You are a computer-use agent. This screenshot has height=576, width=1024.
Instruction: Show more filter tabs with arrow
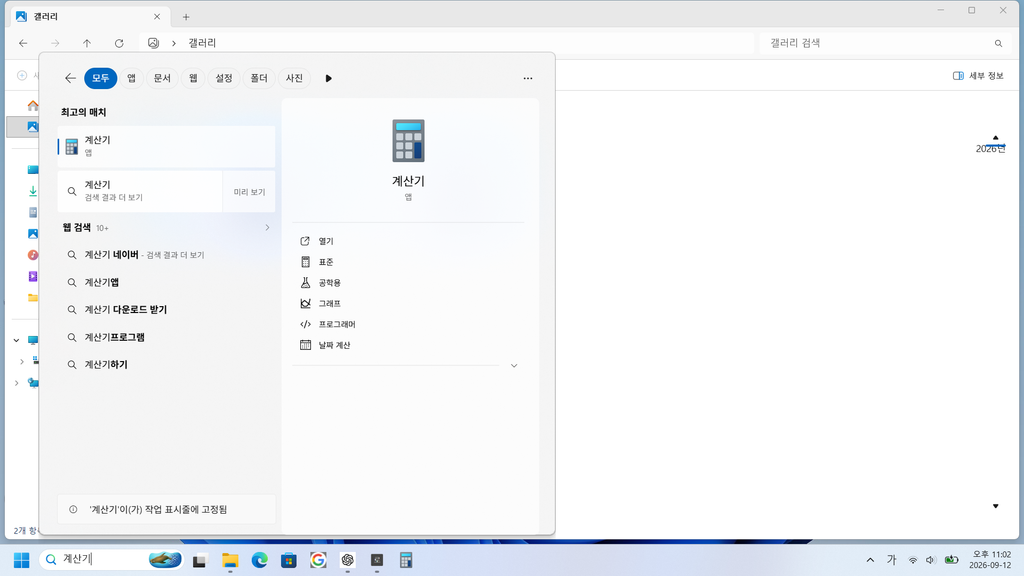click(x=328, y=78)
